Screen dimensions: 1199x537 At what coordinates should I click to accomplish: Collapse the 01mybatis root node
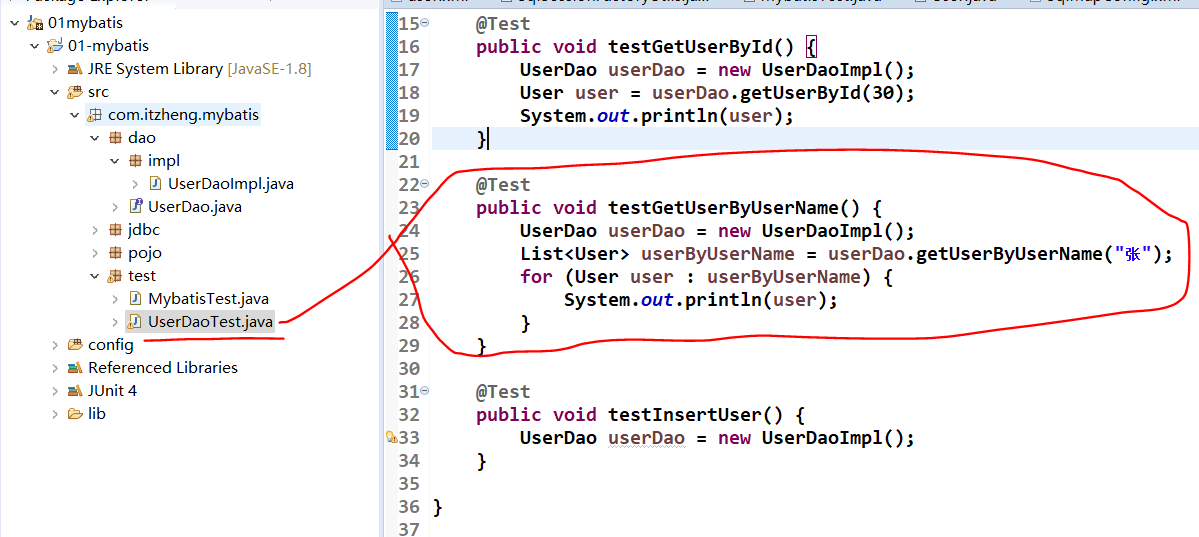[15, 23]
